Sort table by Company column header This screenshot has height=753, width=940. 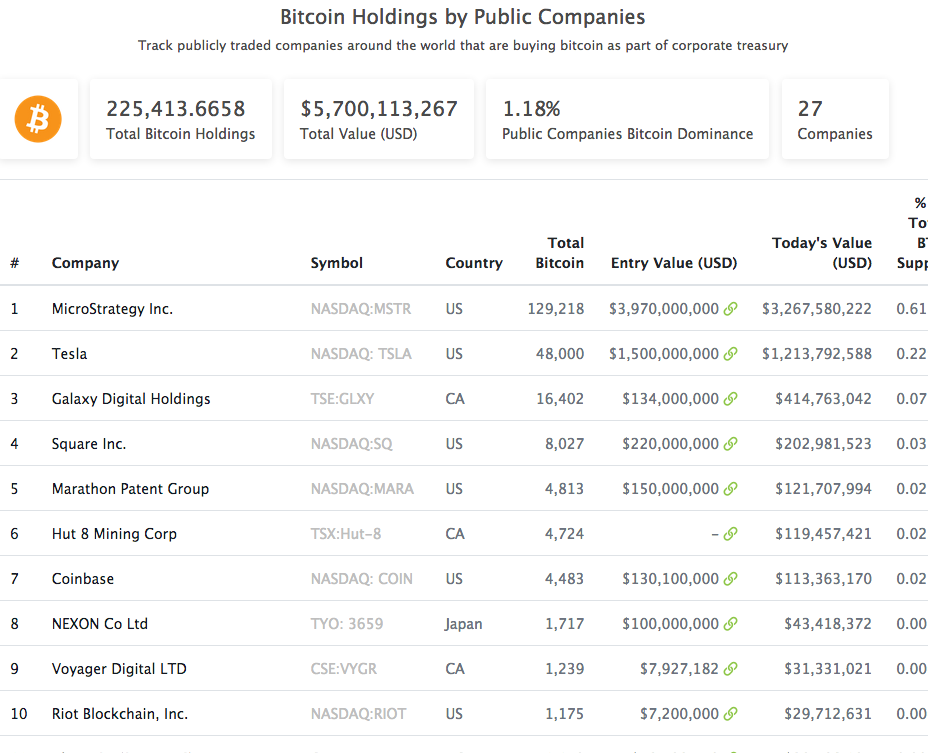point(85,263)
